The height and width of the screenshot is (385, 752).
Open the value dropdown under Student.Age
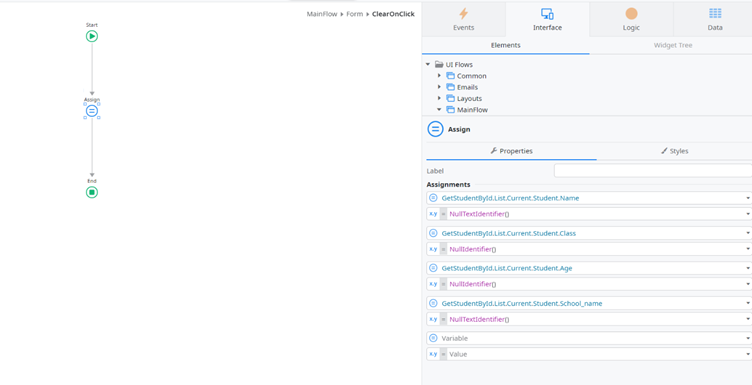coord(748,284)
